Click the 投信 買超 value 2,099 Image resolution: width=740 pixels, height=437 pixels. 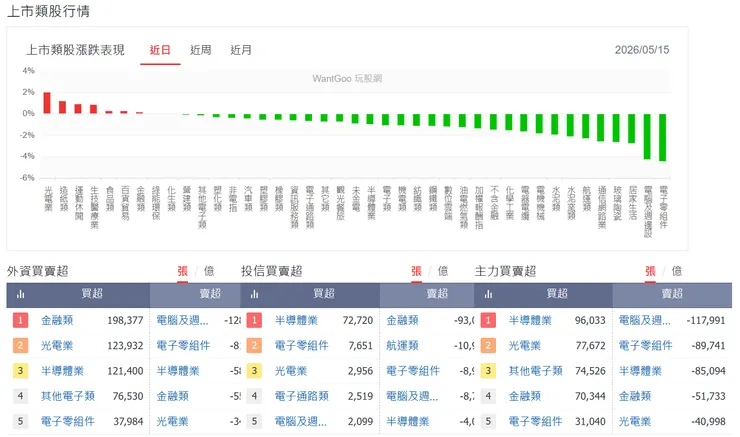361,421
